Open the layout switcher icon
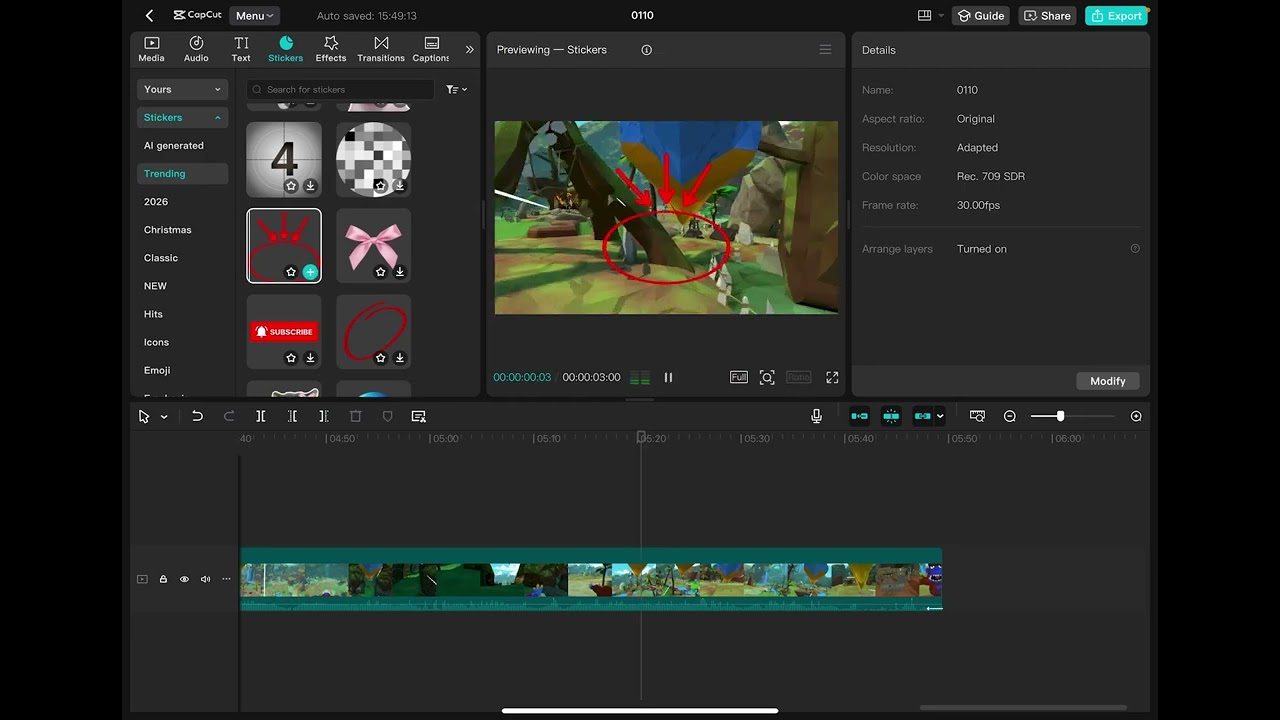The image size is (1280, 720). coord(924,16)
